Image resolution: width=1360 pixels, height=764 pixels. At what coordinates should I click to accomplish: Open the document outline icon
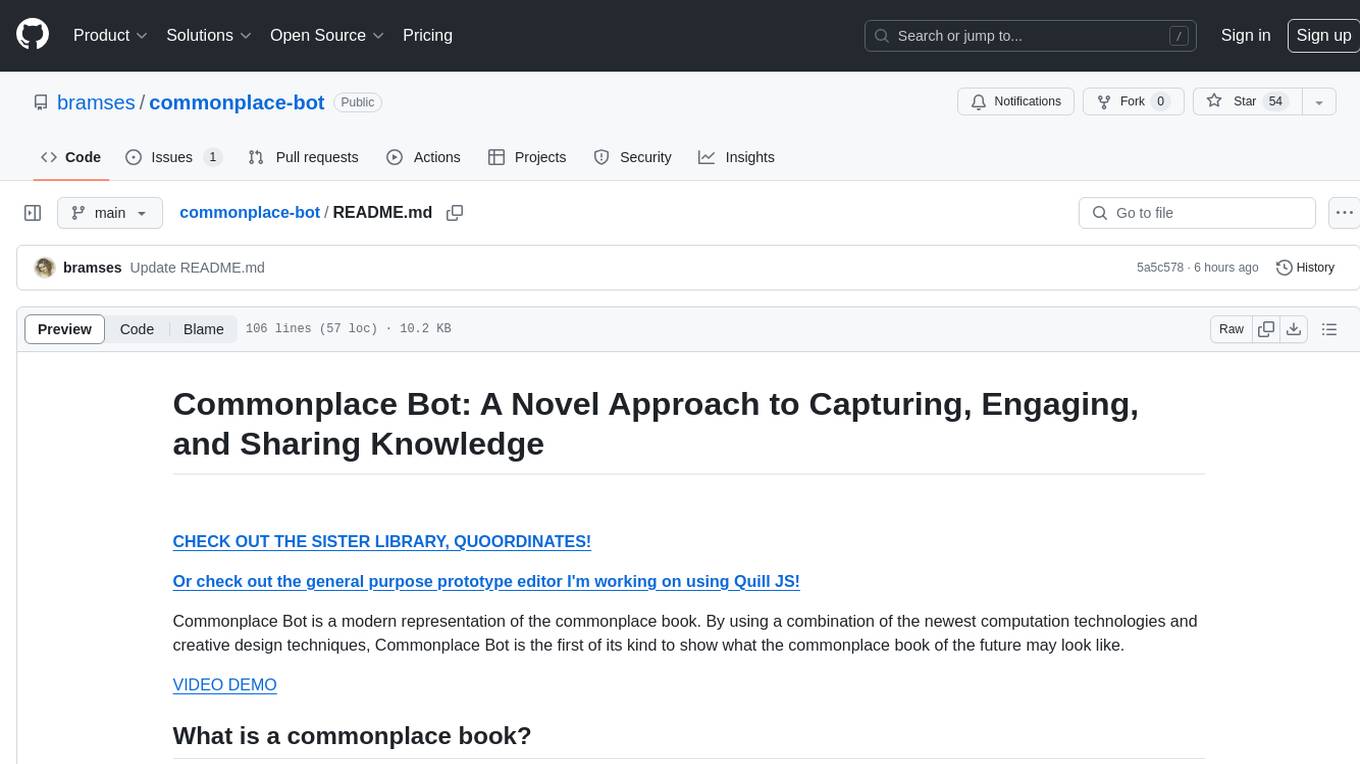[x=1329, y=329]
